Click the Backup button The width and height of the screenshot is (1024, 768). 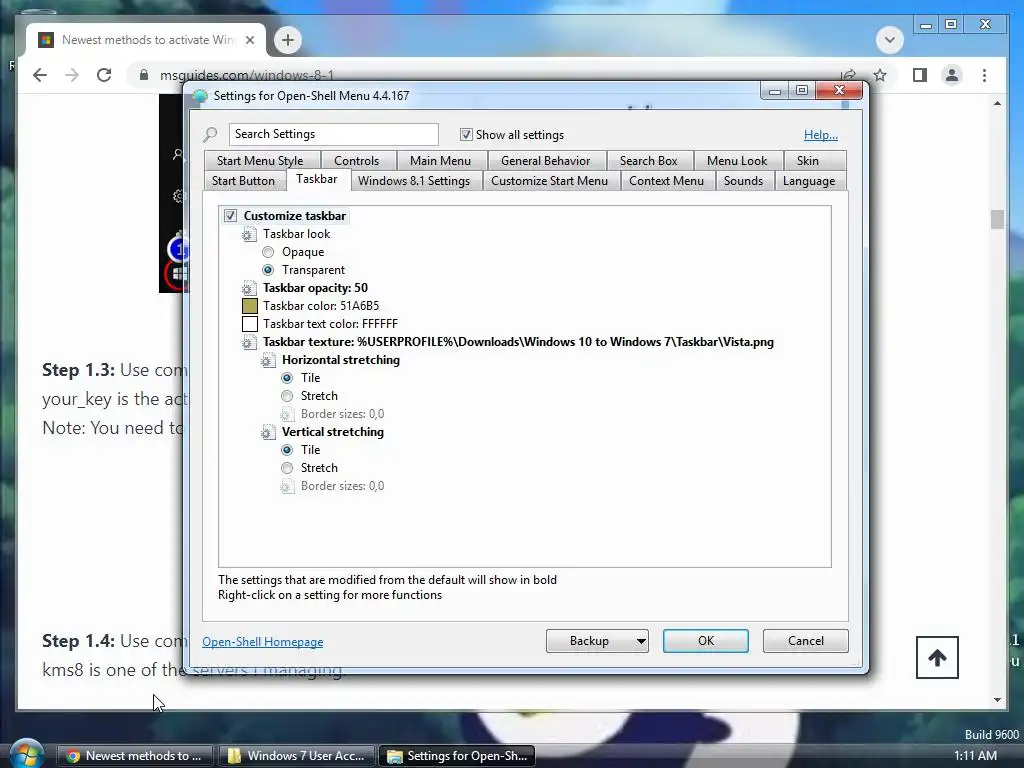[590, 641]
